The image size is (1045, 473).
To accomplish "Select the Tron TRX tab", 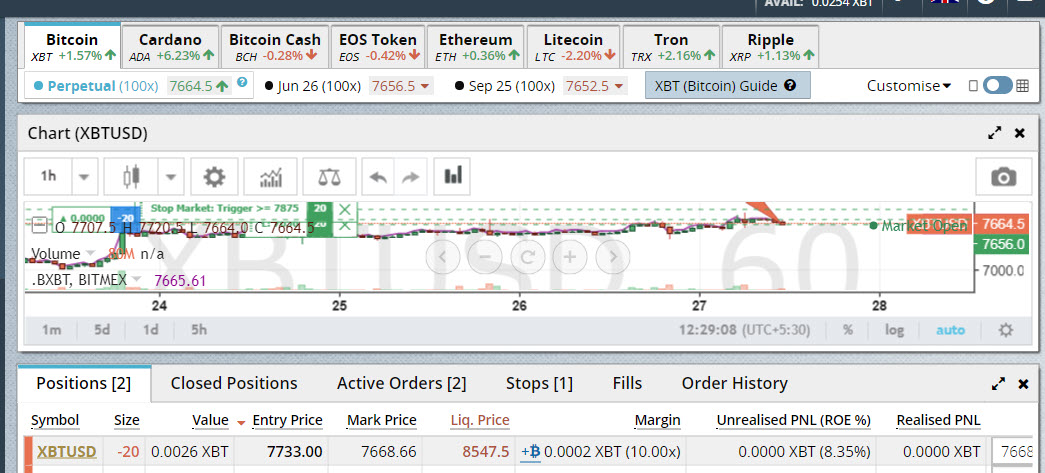I will point(671,47).
